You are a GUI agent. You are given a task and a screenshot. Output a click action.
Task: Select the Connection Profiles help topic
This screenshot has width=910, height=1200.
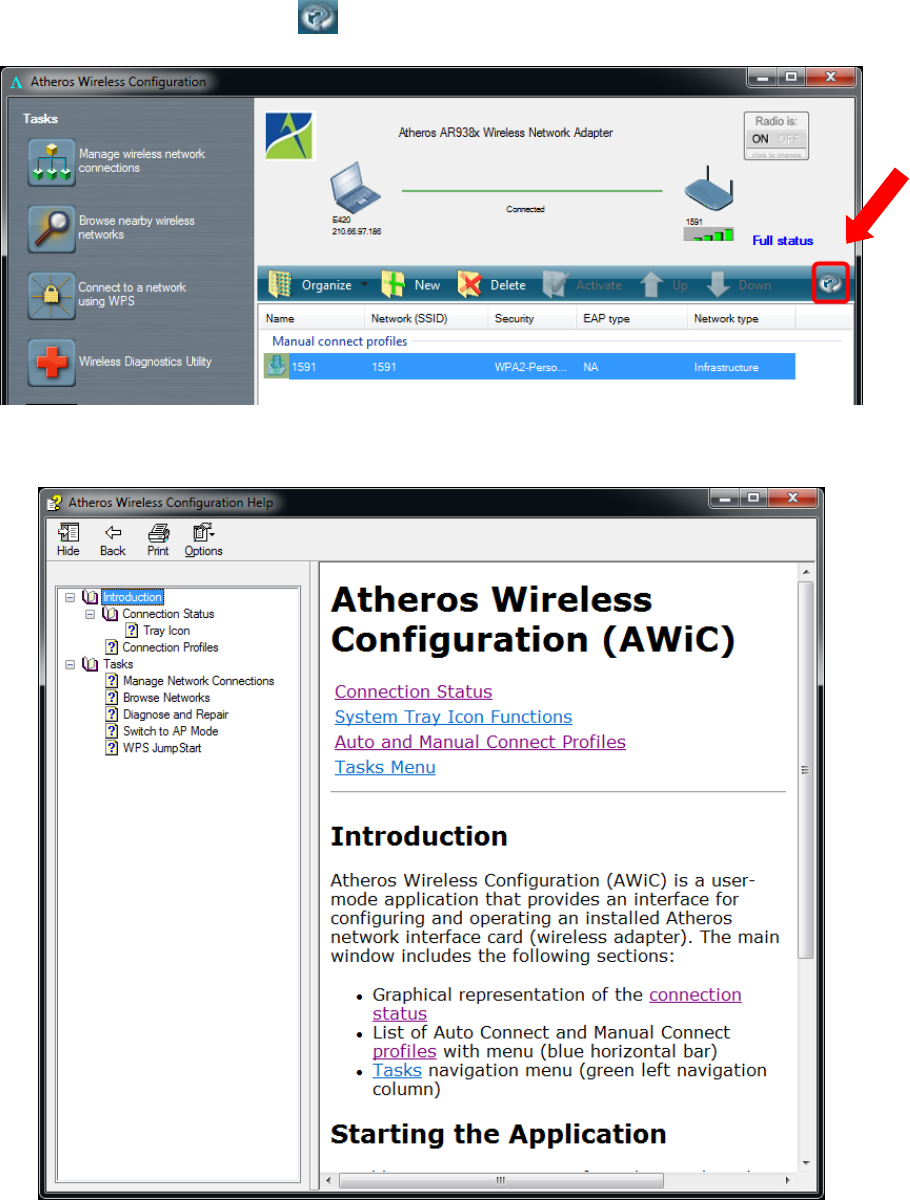pos(170,647)
